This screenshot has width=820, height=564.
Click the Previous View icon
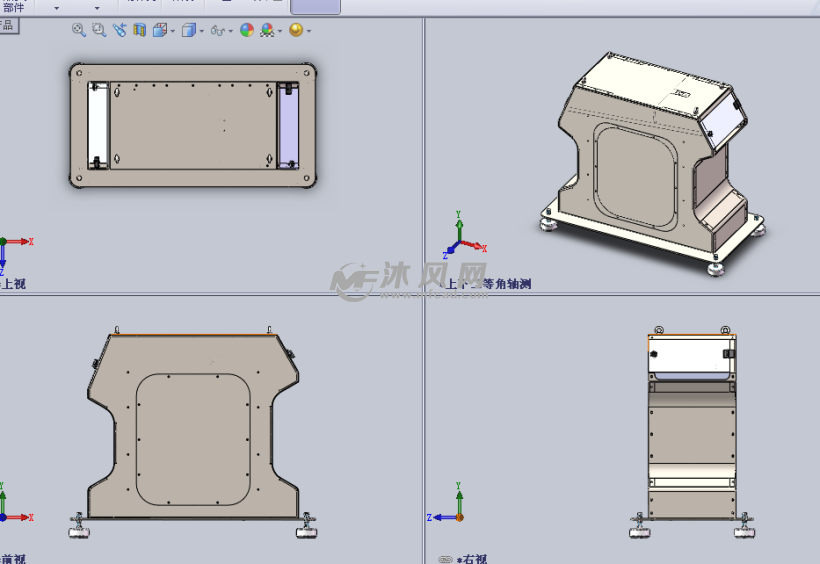(x=120, y=30)
